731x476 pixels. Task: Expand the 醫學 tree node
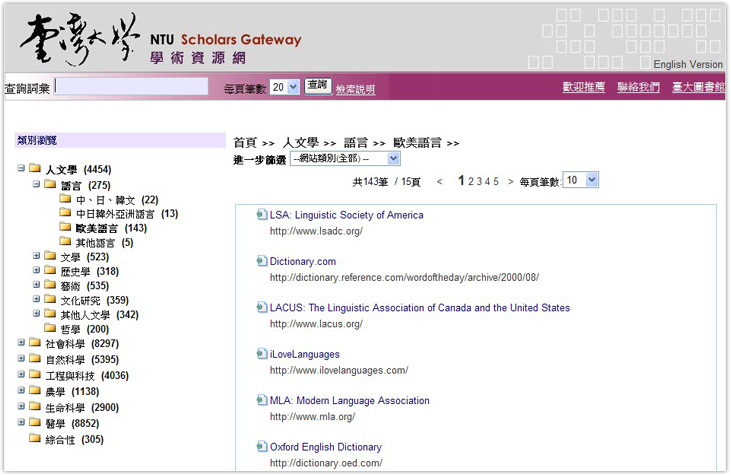coord(21,422)
